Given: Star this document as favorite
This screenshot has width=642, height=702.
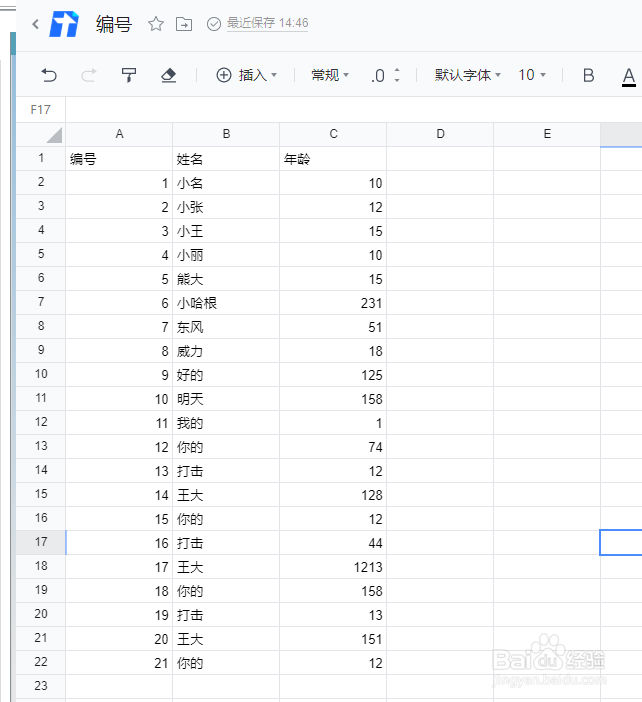Looking at the screenshot, I should pyautogui.click(x=155, y=24).
